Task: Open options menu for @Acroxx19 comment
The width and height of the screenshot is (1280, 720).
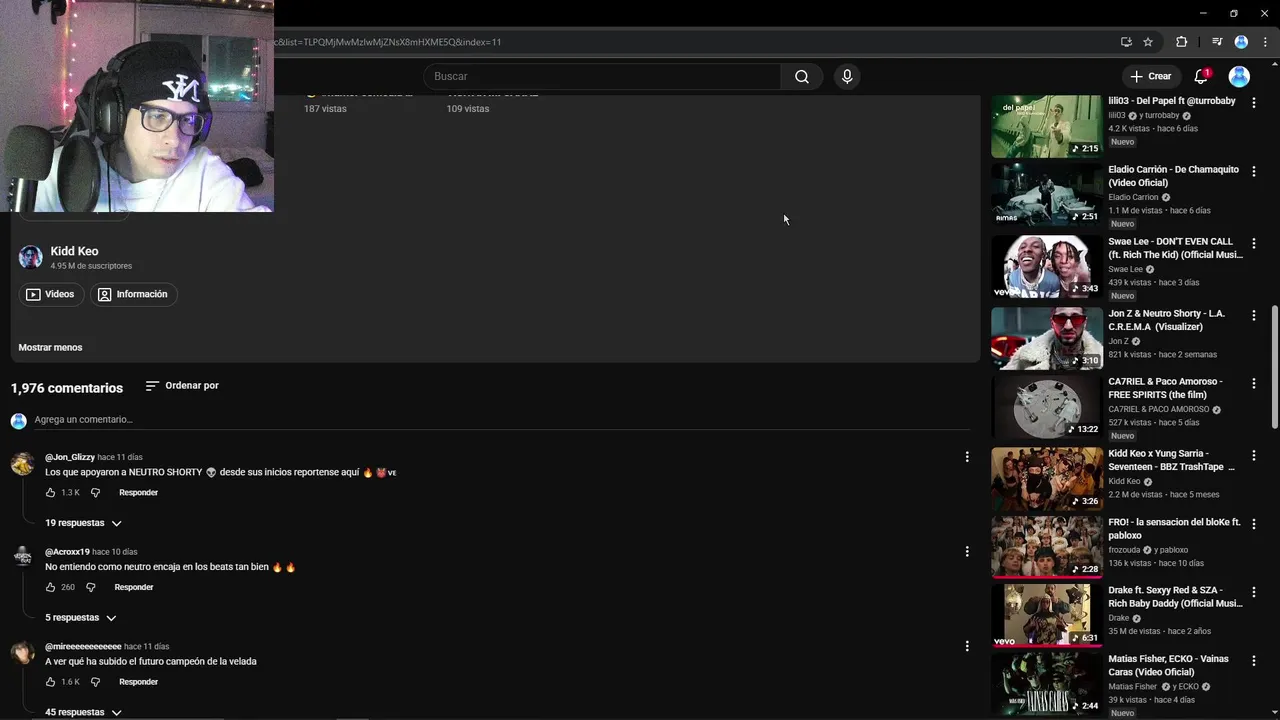Action: [967, 552]
